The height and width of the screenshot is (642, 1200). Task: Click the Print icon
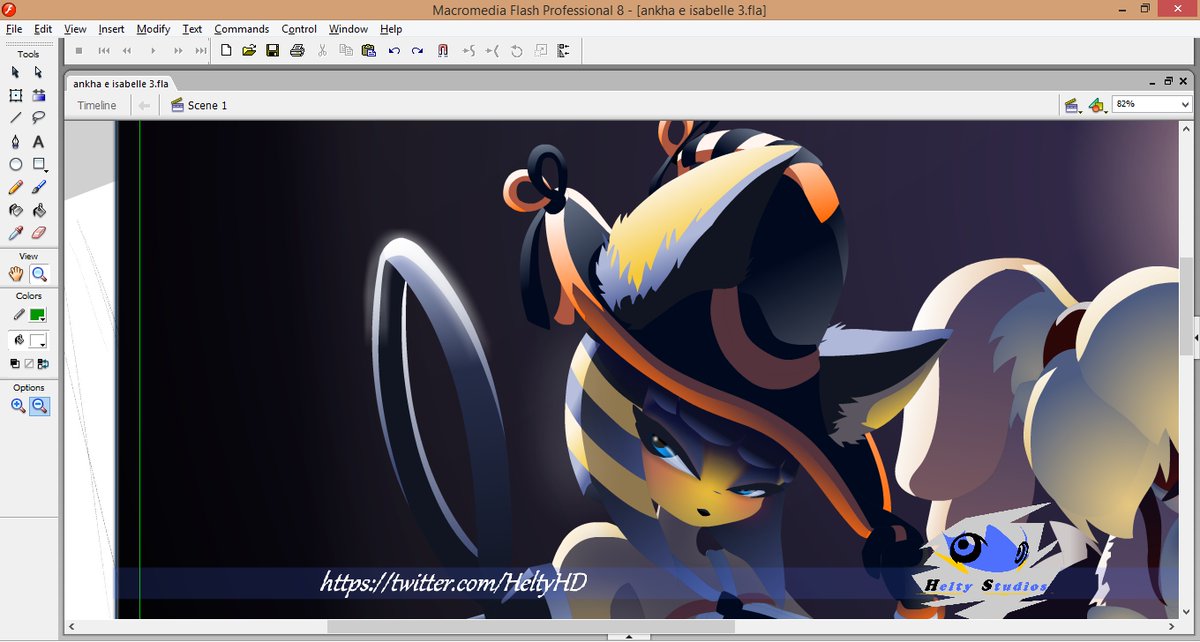pyautogui.click(x=297, y=50)
